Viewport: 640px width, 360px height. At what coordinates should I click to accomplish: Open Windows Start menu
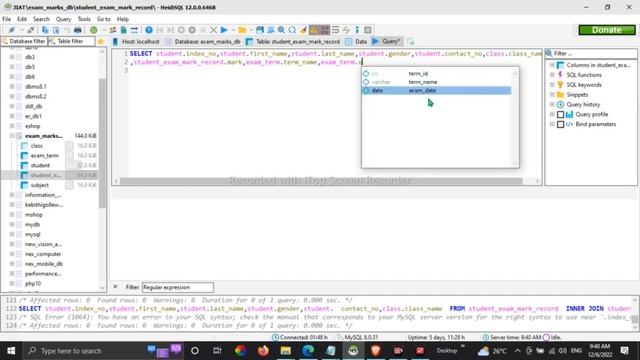[11, 351]
